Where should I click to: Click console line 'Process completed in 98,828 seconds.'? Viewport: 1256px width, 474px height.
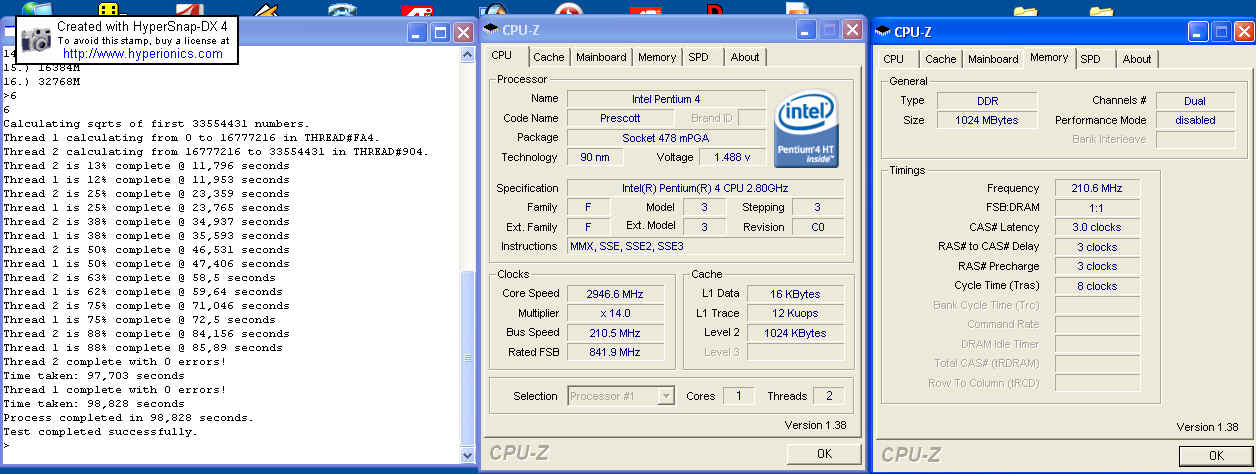point(128,418)
